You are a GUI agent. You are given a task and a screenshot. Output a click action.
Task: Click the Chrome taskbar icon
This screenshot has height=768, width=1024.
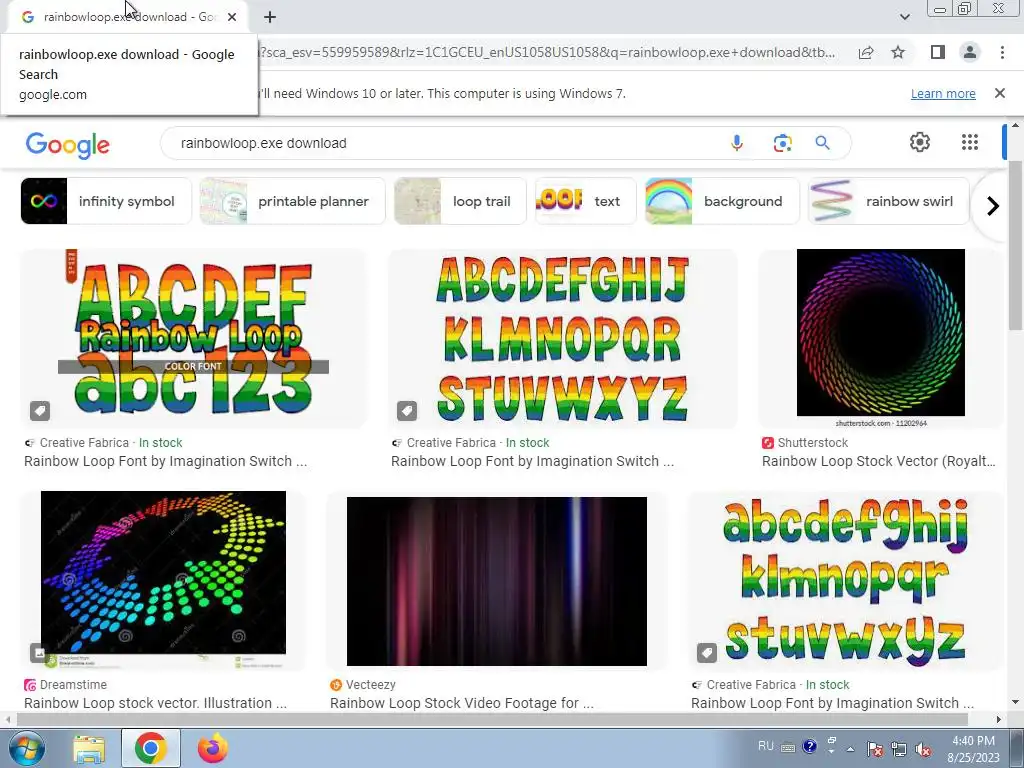pyautogui.click(x=151, y=748)
